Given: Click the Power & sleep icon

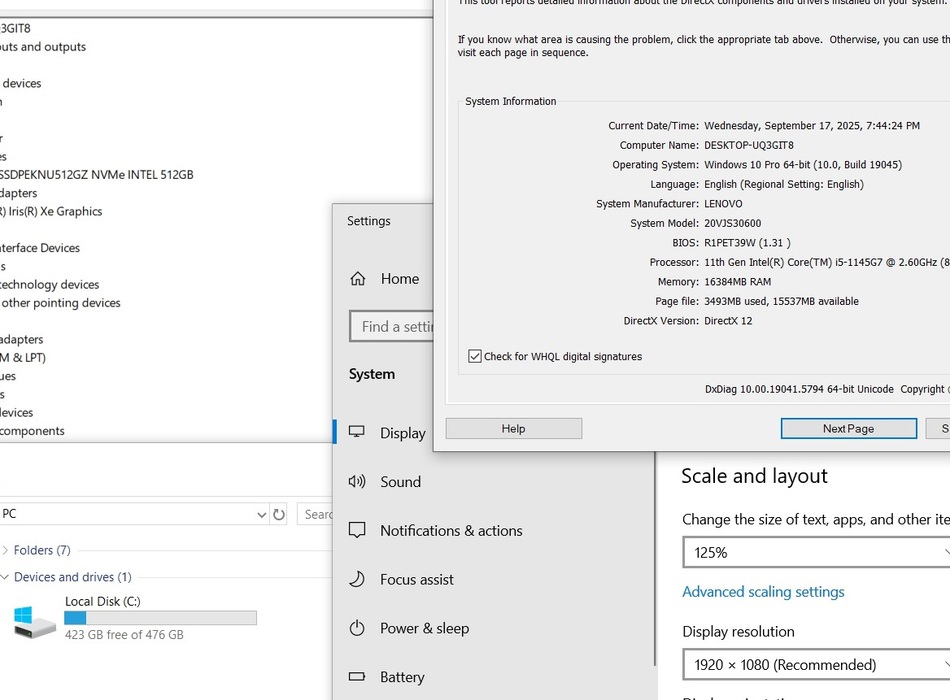Looking at the screenshot, I should (357, 628).
